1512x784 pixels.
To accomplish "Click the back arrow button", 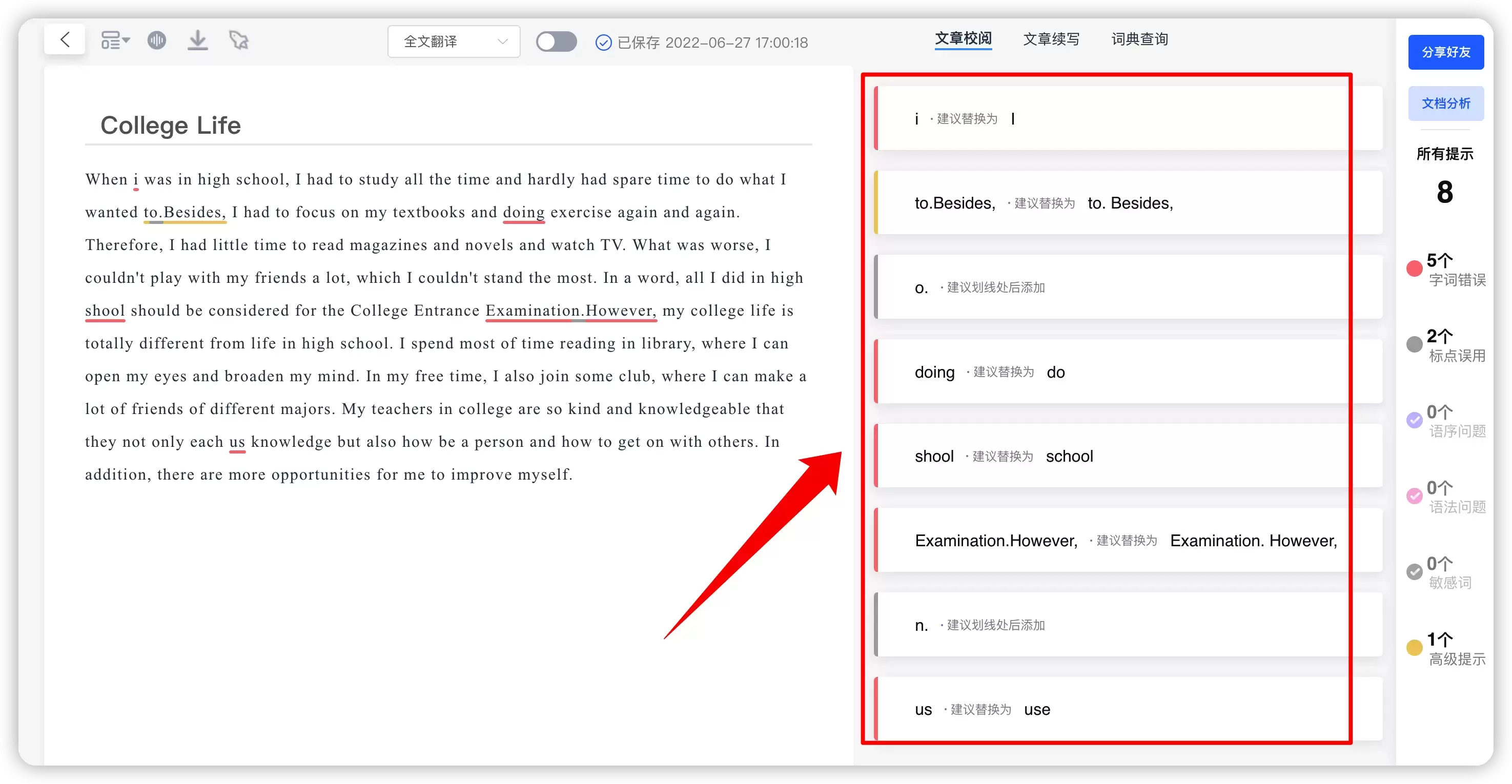I will (65, 40).
